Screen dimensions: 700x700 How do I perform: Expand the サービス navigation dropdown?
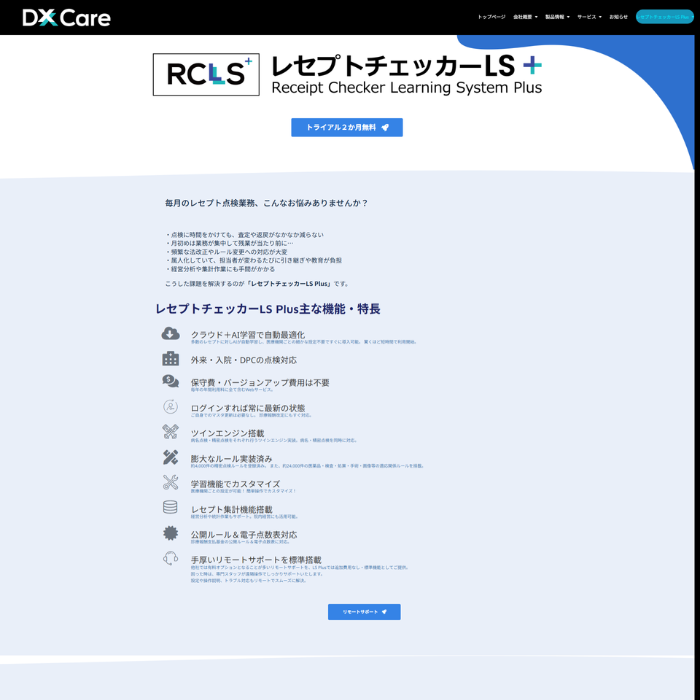[x=589, y=17]
